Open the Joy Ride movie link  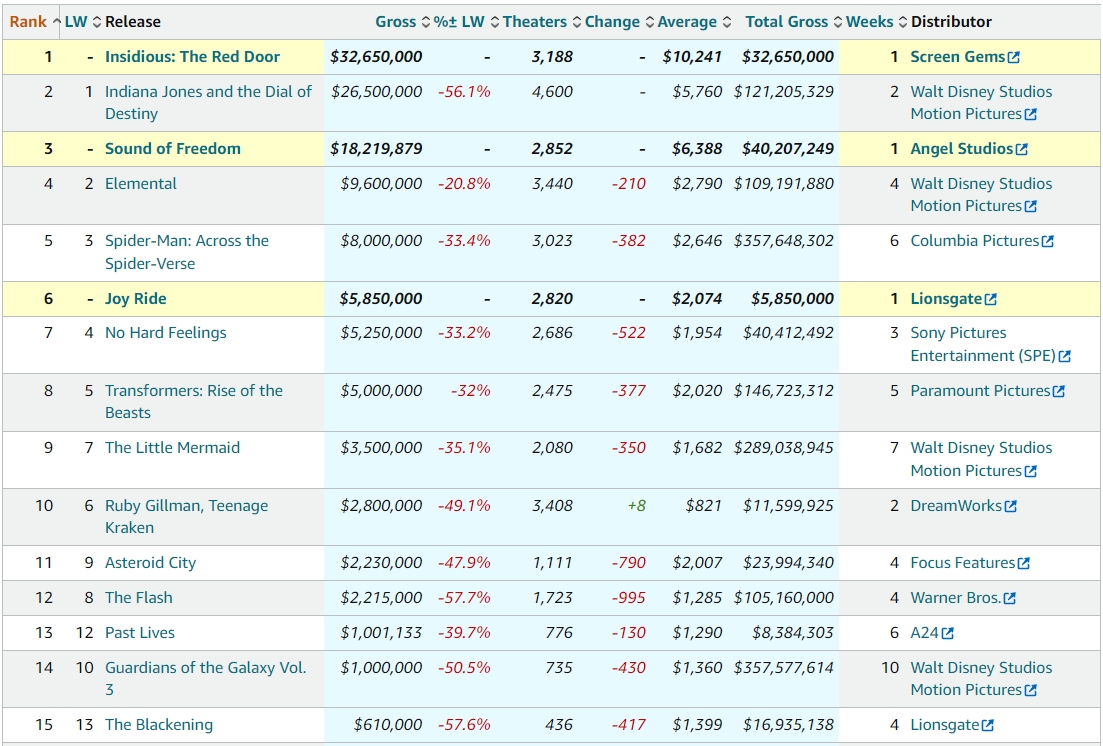[136, 298]
